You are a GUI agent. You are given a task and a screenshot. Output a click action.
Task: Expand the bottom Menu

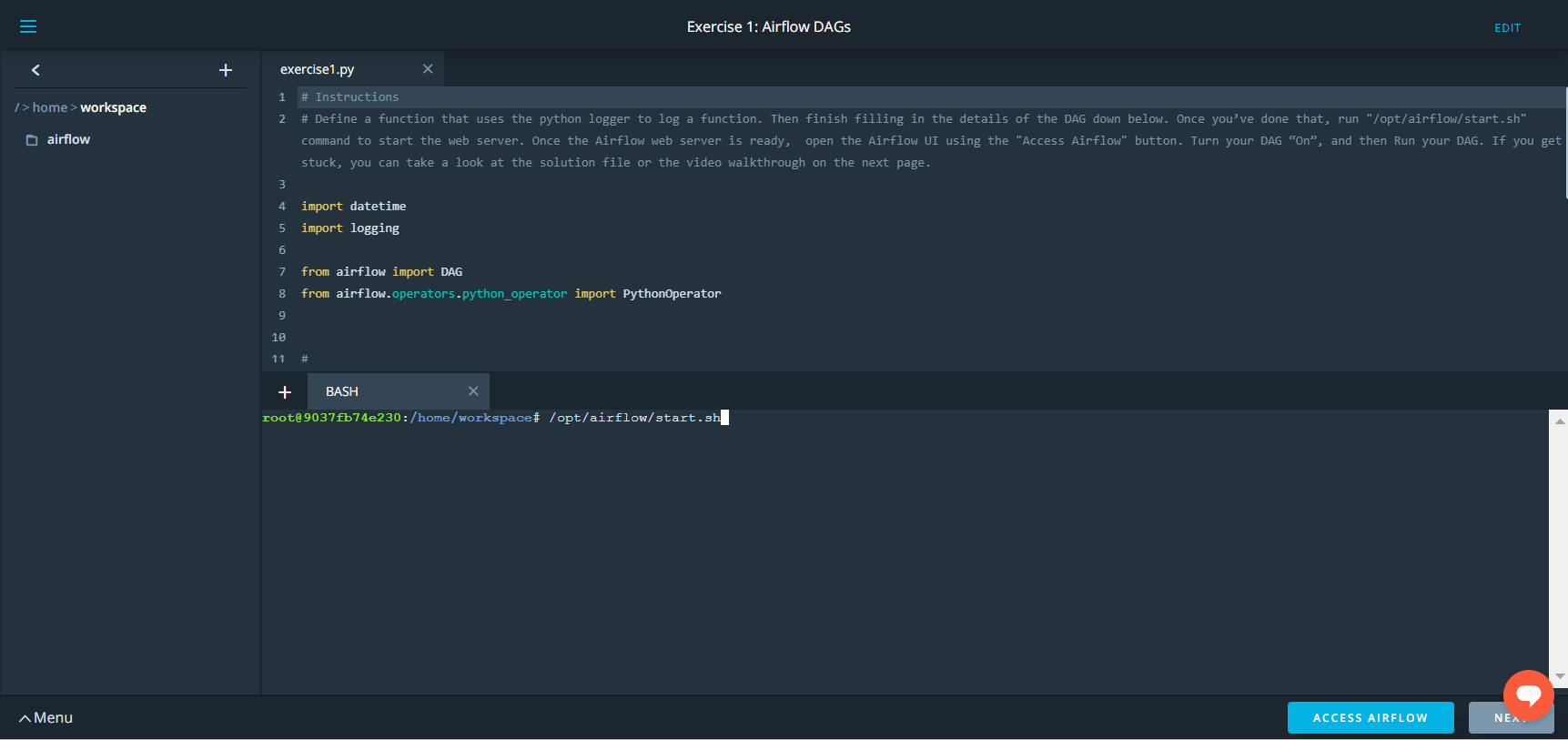pos(46,717)
